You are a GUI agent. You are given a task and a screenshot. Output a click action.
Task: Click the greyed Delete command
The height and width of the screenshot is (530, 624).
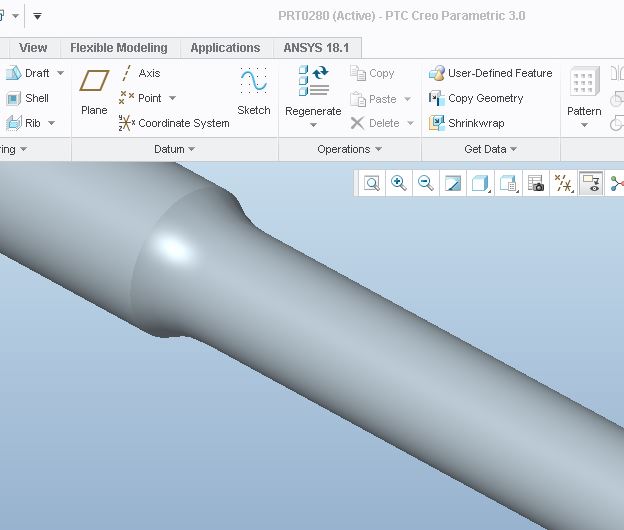[x=375, y=123]
